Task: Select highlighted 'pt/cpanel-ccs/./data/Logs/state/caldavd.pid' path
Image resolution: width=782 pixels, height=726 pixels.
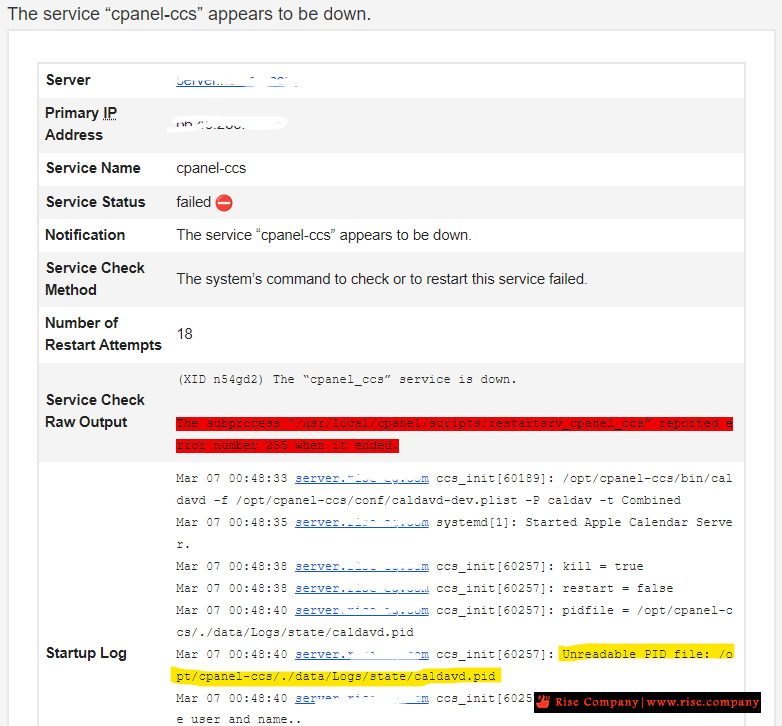Action: 336,676
